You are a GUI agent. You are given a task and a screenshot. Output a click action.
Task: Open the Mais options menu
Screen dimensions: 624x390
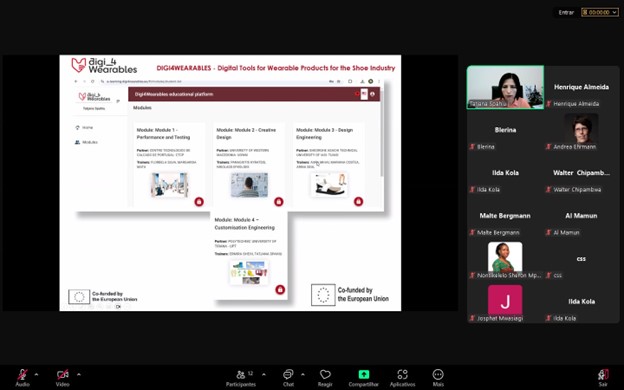point(438,378)
